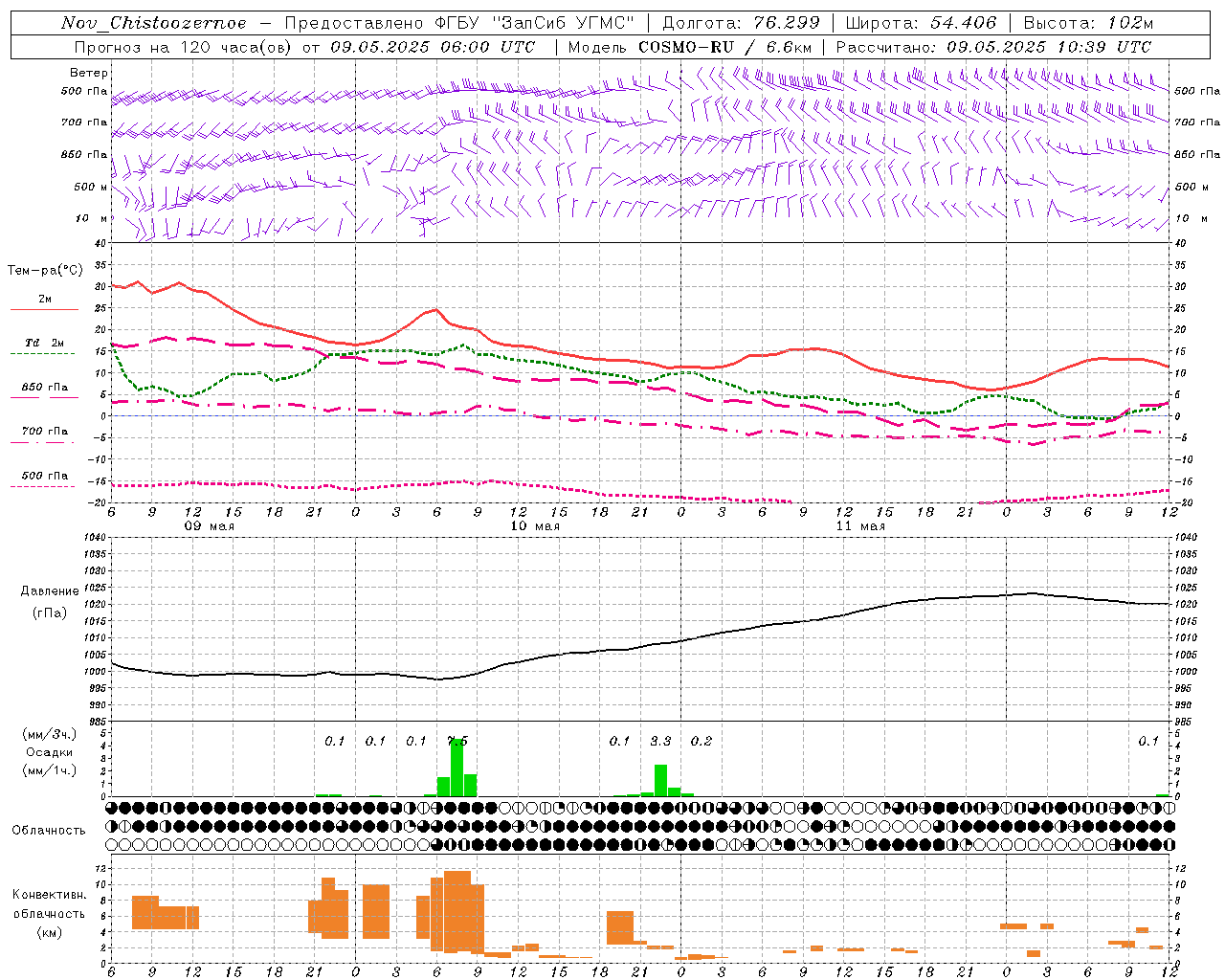This screenshot has height=980, width=1225.
Task: Click the Тем-ра(°C) axis label
Action: pos(45,271)
